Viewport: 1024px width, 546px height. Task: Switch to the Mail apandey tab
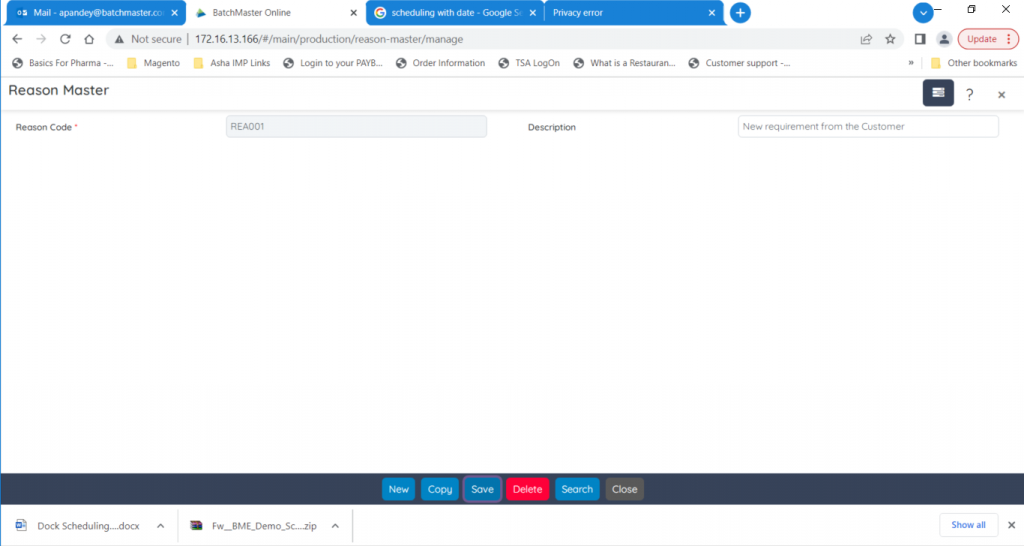pyautogui.click(x=90, y=13)
